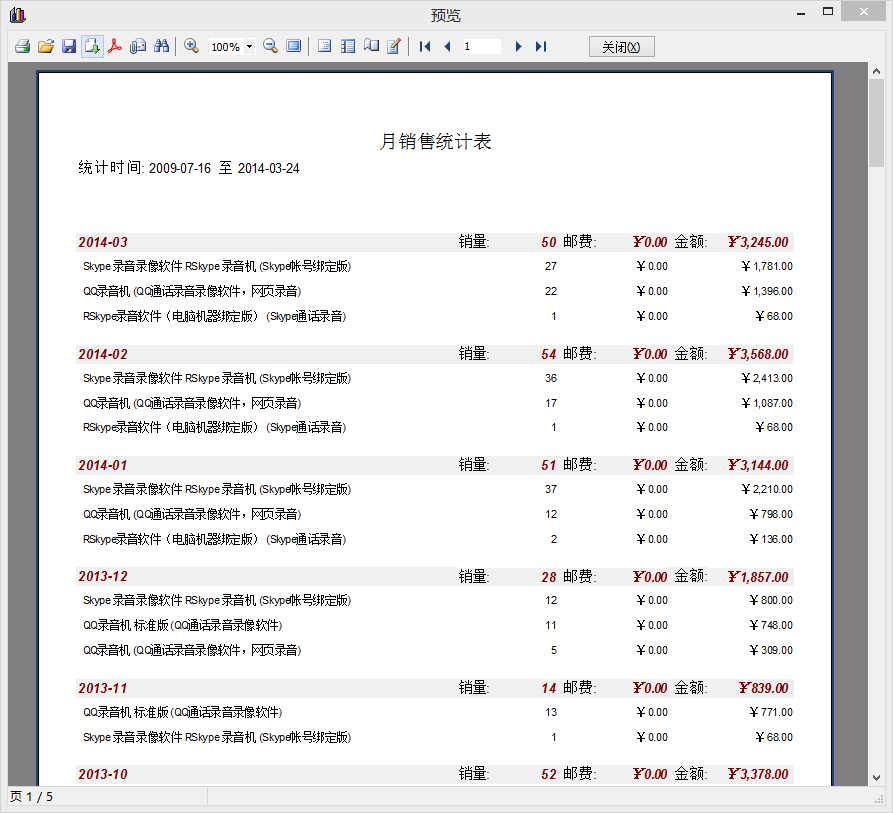Zoom in on the report preview
This screenshot has width=893, height=813.
pos(191,46)
